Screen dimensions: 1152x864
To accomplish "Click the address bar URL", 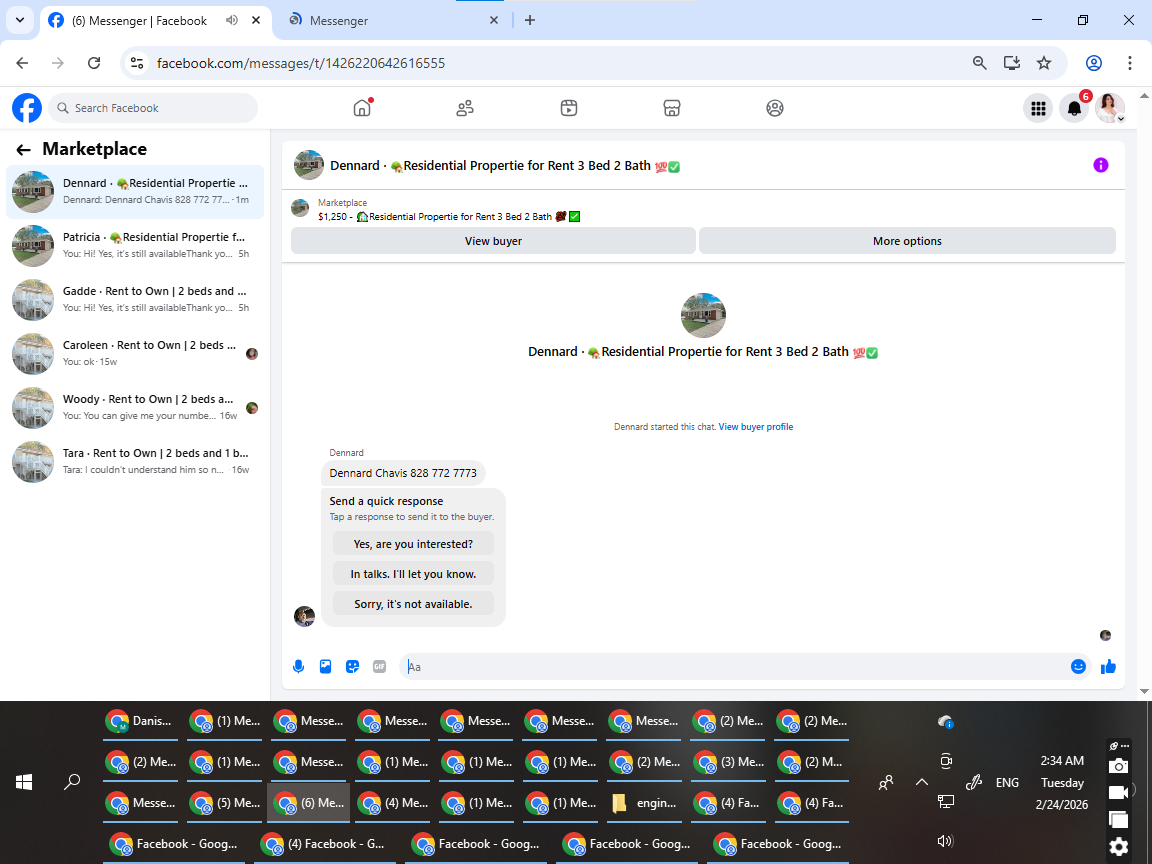I will (300, 63).
